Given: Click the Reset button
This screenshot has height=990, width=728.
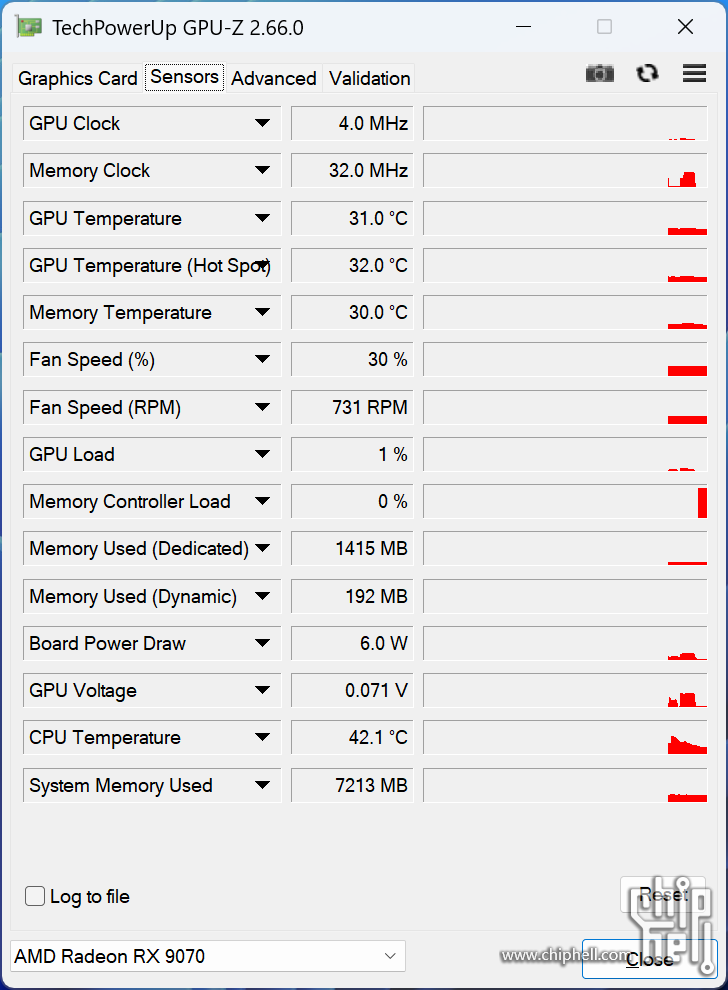Looking at the screenshot, I should click(663, 894).
